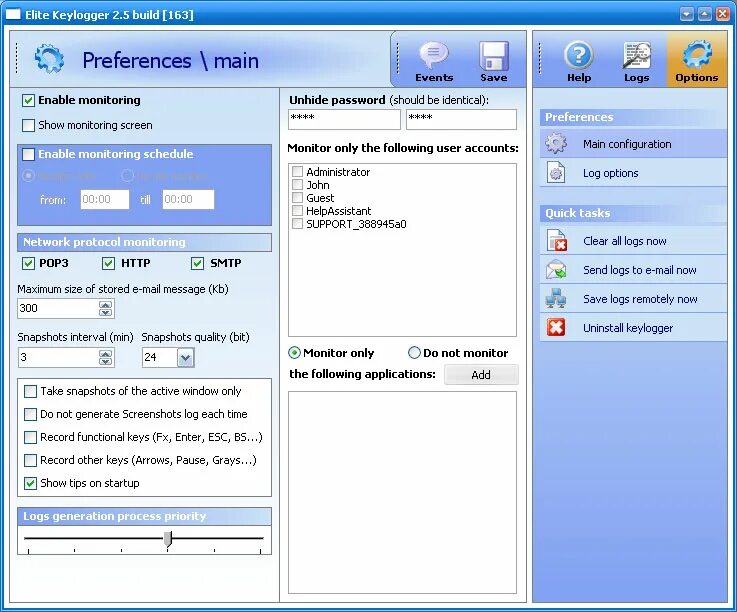Open the Events speech bubble icon

[x=434, y=55]
